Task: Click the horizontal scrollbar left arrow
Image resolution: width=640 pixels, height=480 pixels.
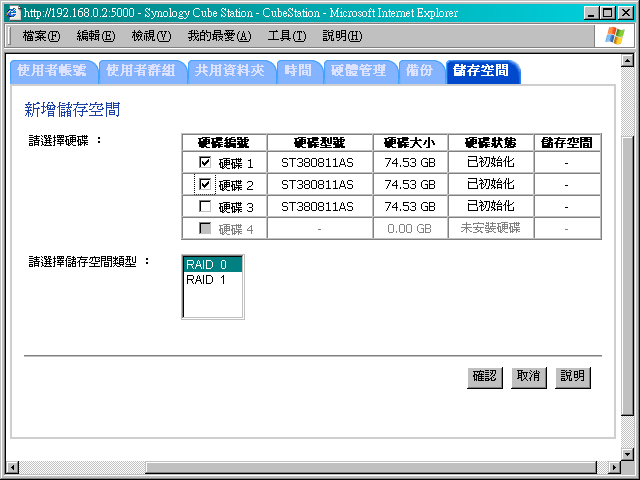Action: pos(13,467)
